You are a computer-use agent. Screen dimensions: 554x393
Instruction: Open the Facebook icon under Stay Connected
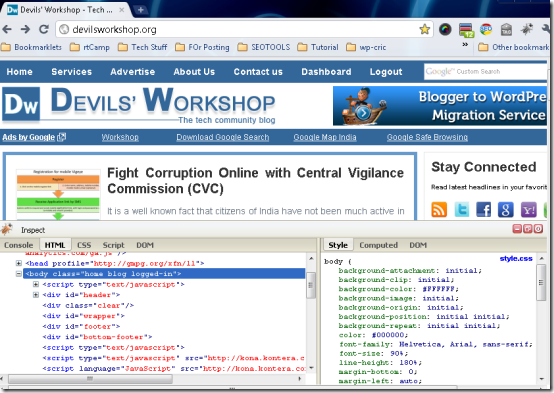pyautogui.click(x=483, y=210)
